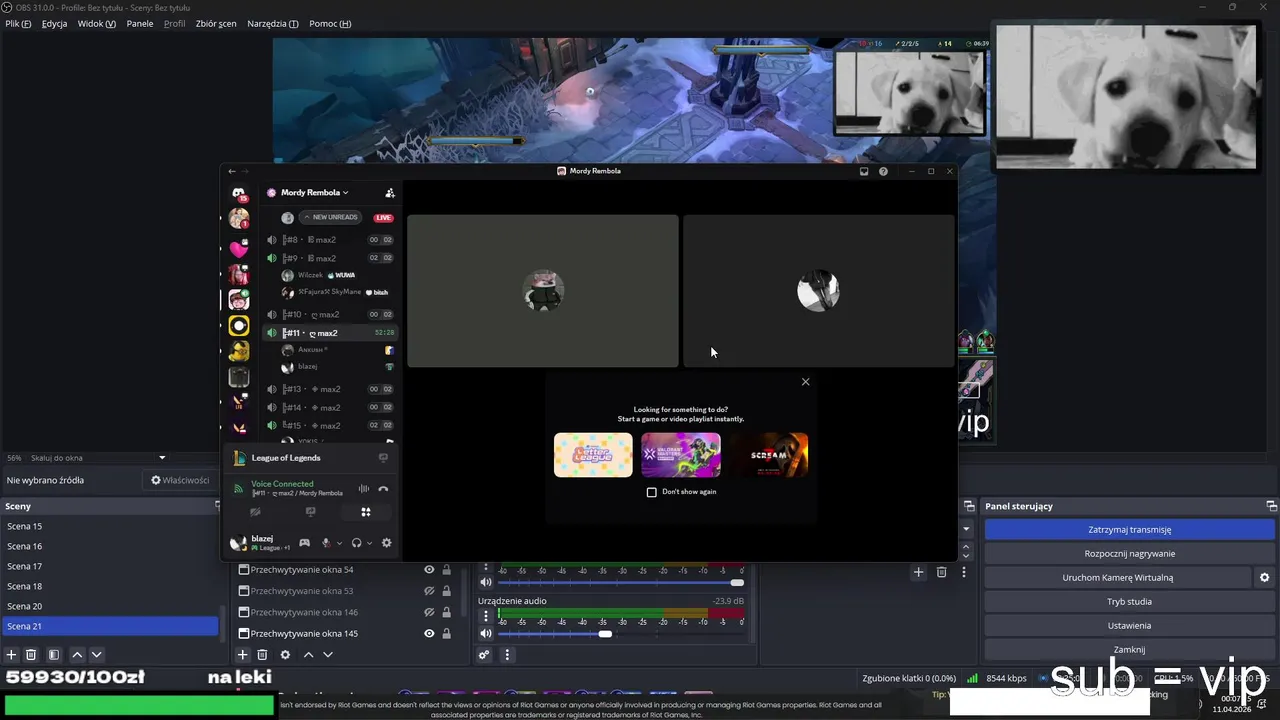
Task: Open scene transition type dropdown arrow
Action: pos(966,528)
